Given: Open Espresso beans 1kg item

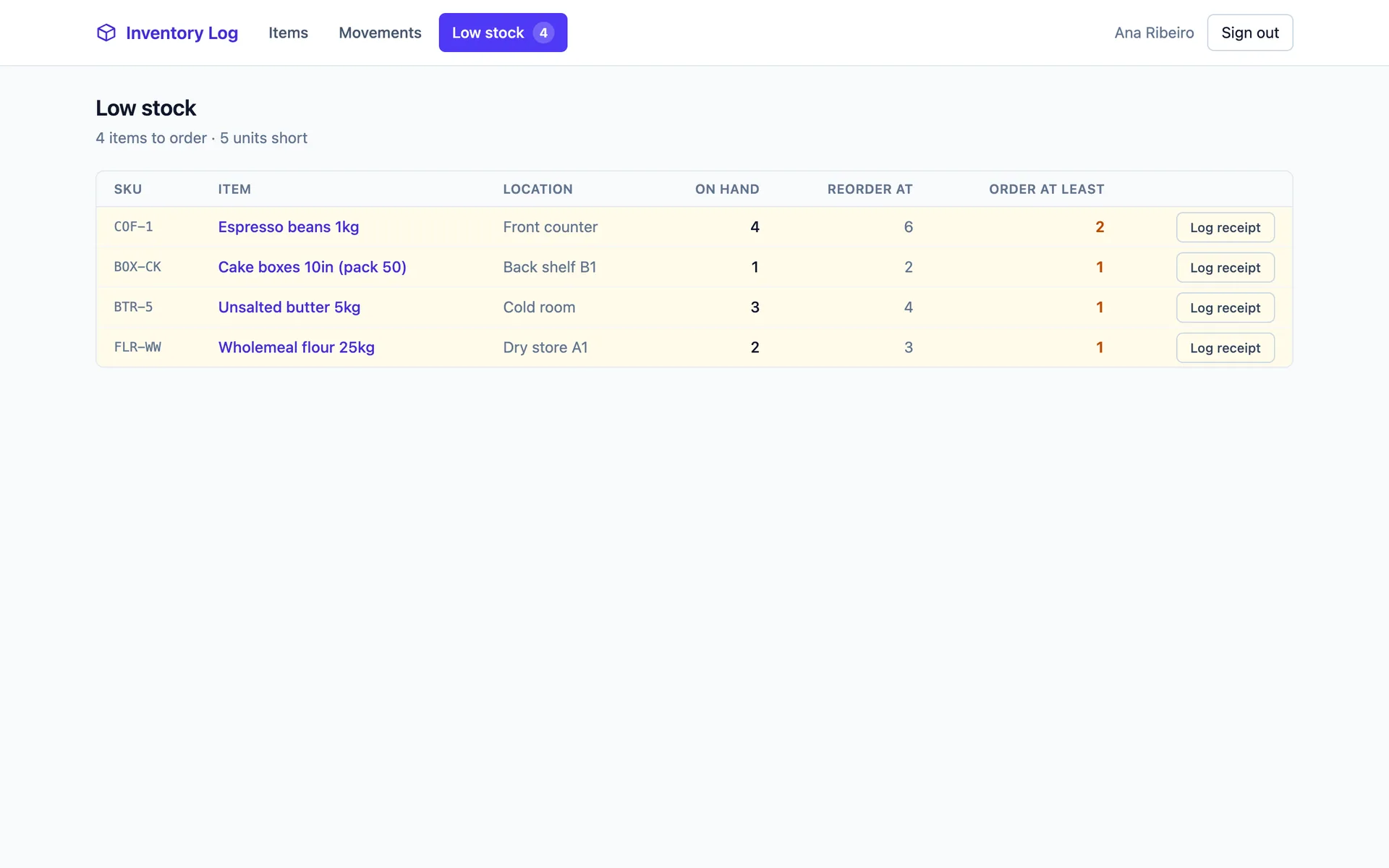Looking at the screenshot, I should tap(288, 227).
